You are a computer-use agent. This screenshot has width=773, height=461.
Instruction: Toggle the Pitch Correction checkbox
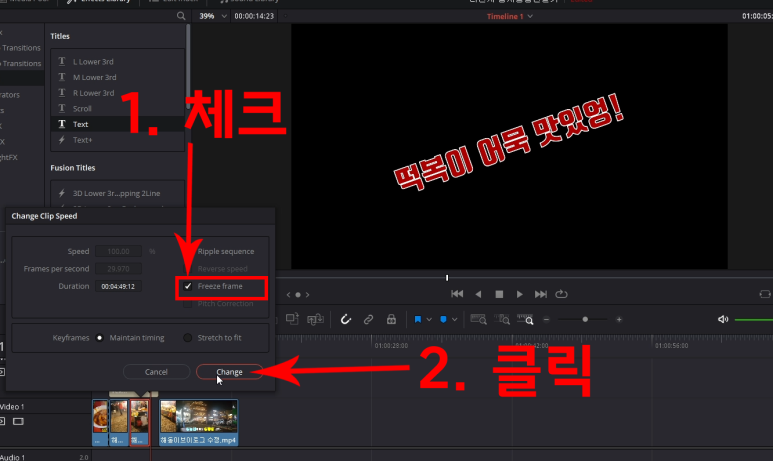tap(188, 304)
